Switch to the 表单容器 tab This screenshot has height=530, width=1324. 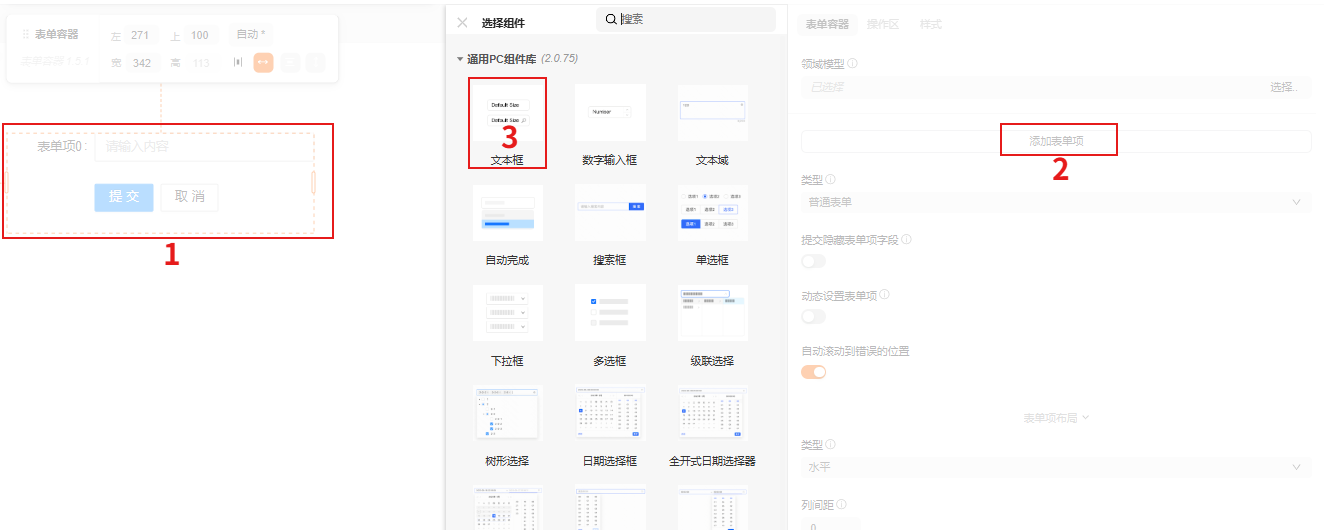pyautogui.click(x=827, y=24)
